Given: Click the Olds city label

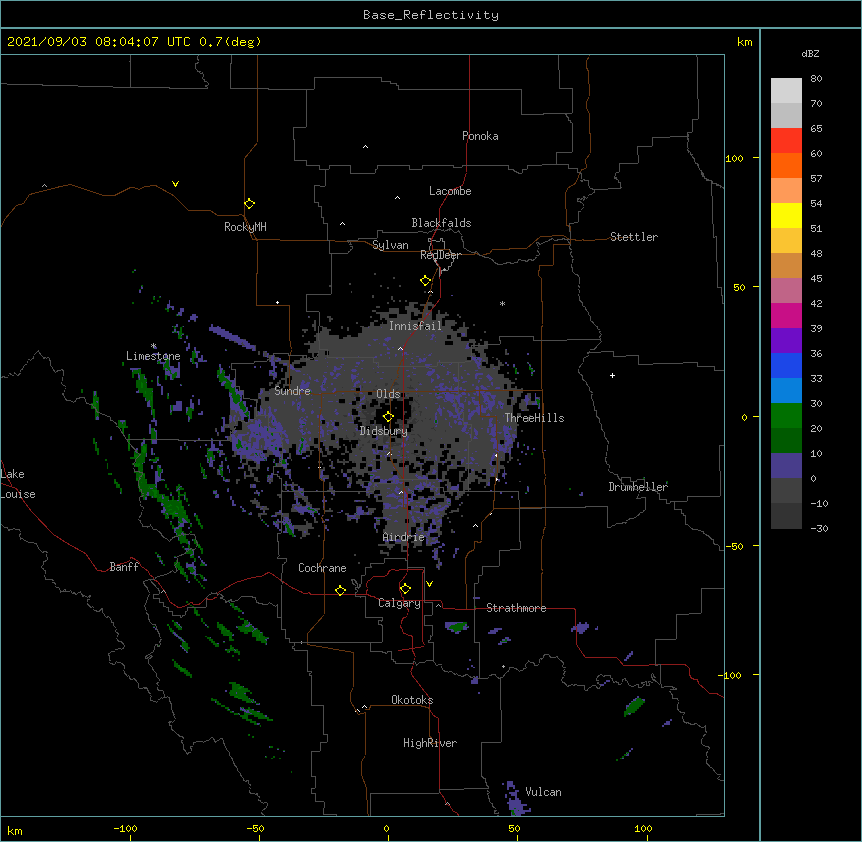Looking at the screenshot, I should (388, 394).
